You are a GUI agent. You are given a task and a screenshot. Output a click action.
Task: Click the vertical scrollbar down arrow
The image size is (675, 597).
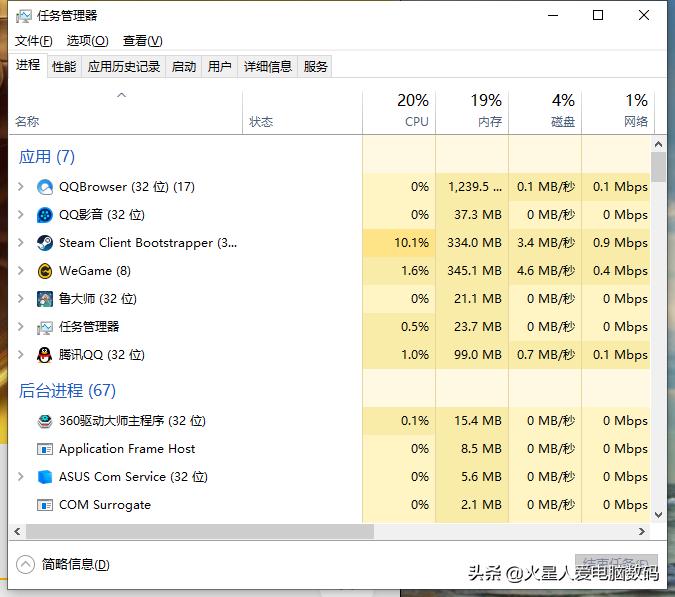click(658, 515)
